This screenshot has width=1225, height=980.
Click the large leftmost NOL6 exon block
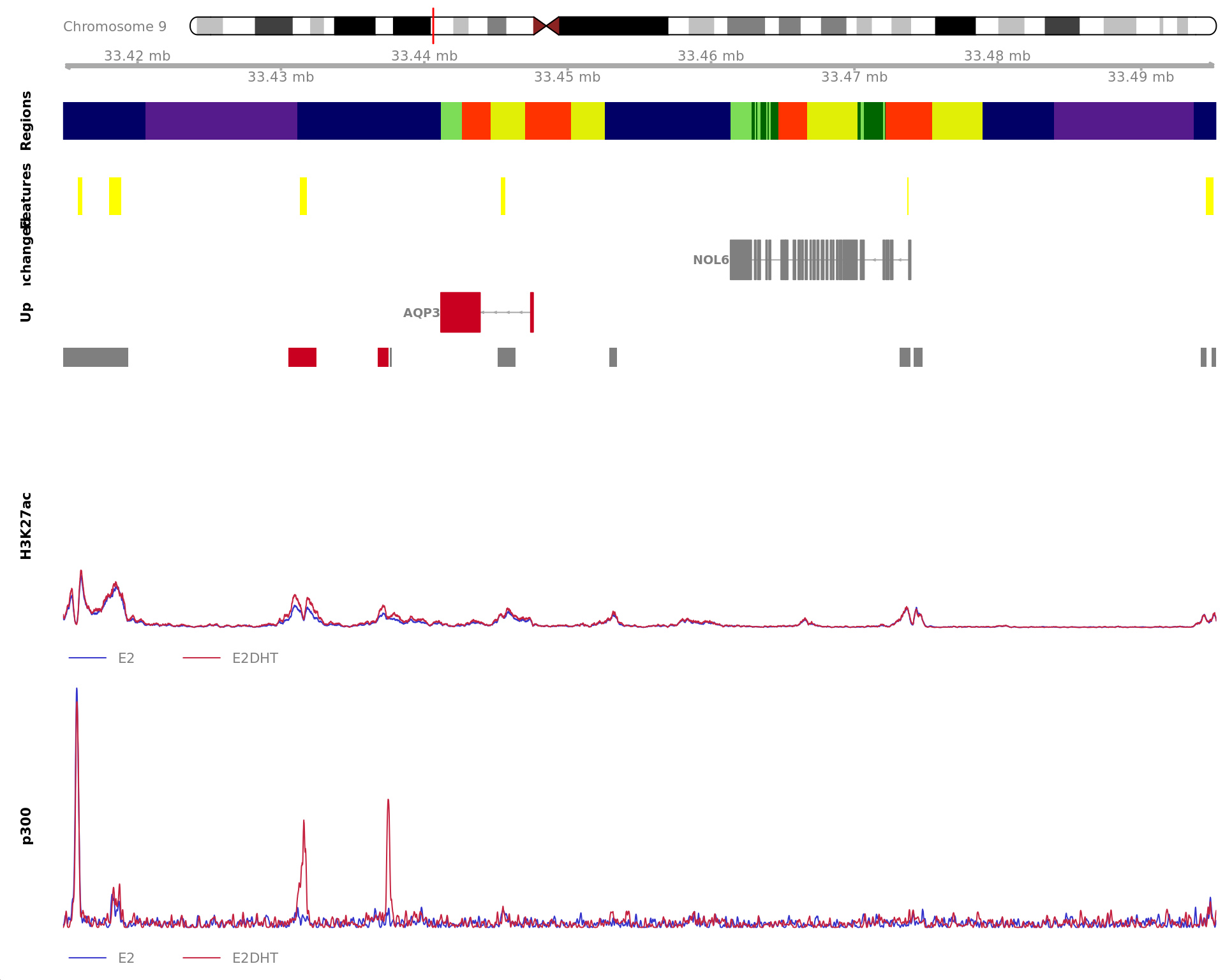coord(741,260)
